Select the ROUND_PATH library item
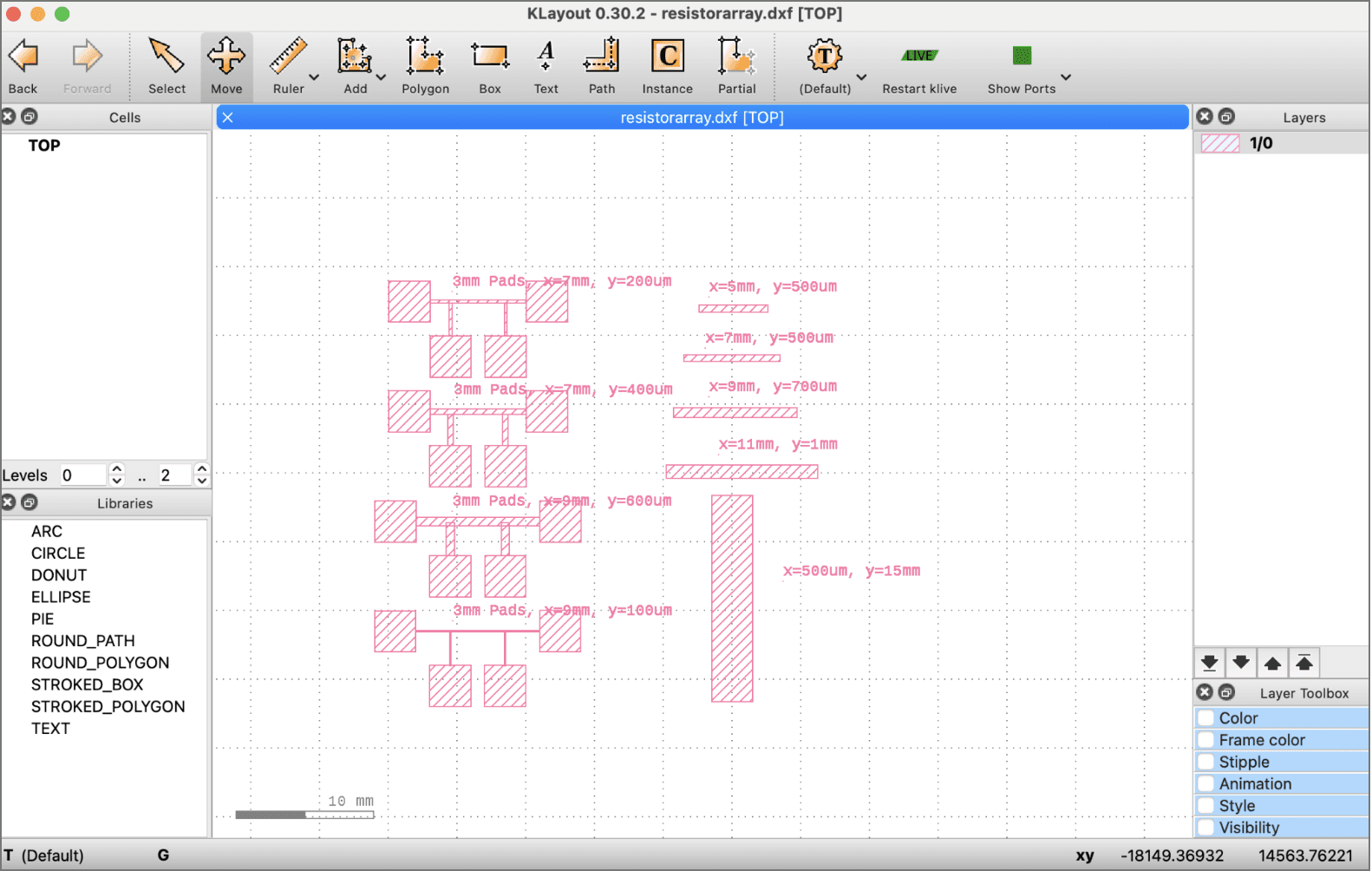Image resolution: width=1372 pixels, height=871 pixels. tap(83, 640)
